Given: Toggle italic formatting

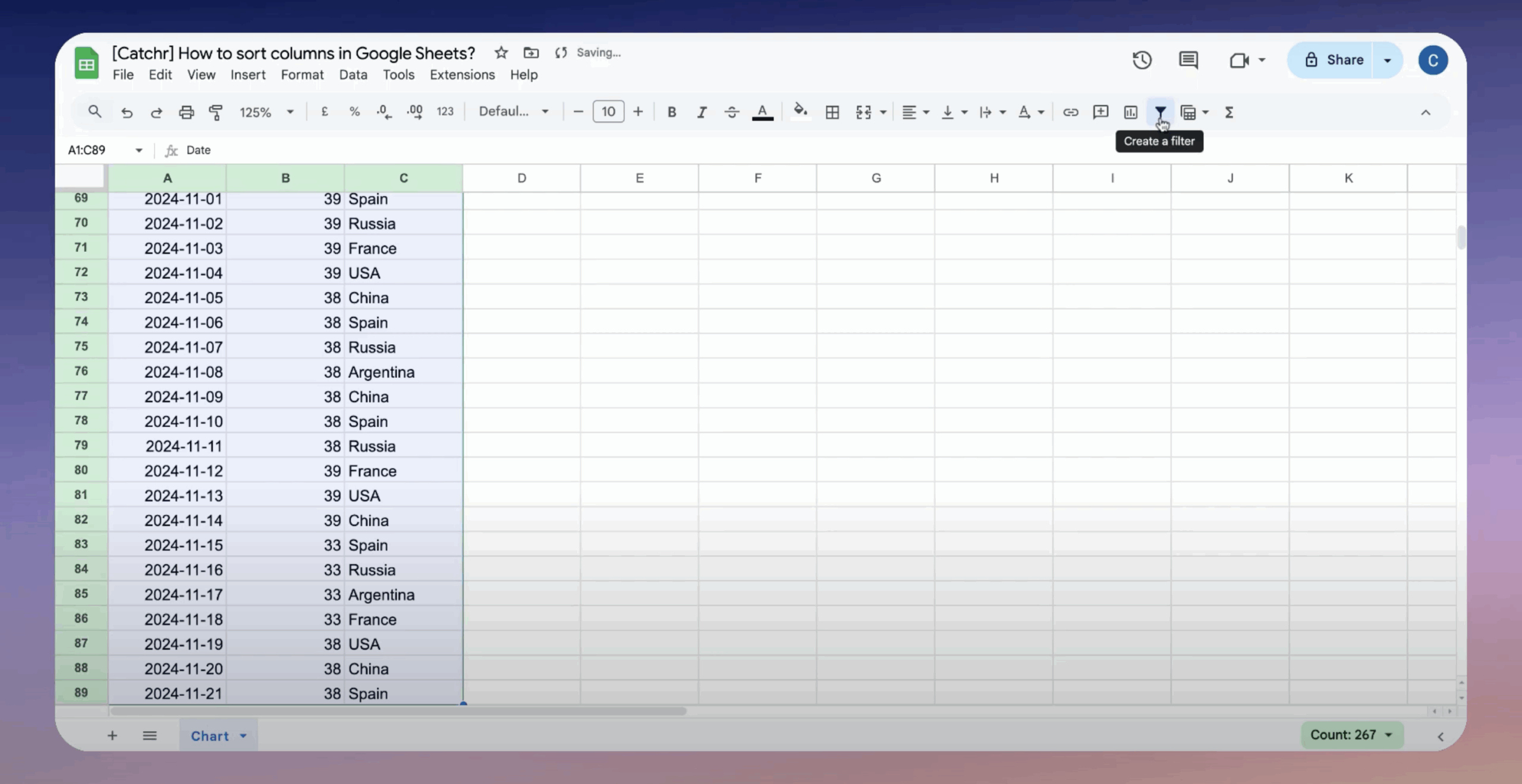Looking at the screenshot, I should (702, 112).
